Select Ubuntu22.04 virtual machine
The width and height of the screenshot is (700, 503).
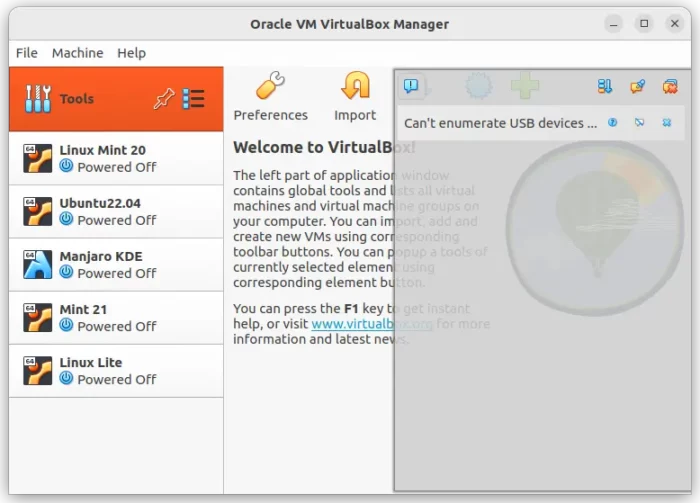click(x=116, y=212)
